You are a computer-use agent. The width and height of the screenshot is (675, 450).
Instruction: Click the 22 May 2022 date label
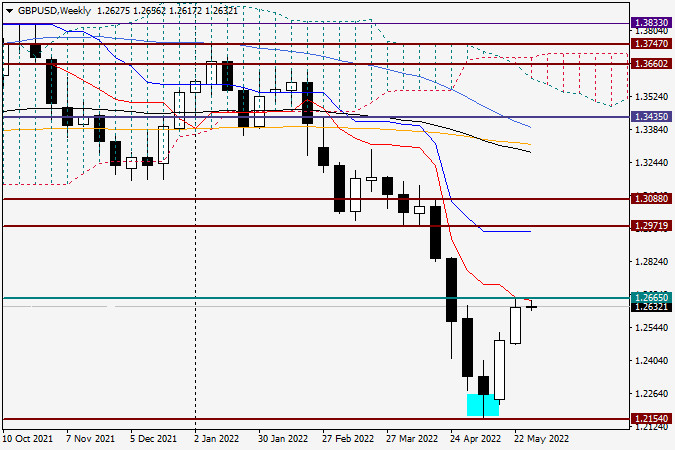coord(542,439)
